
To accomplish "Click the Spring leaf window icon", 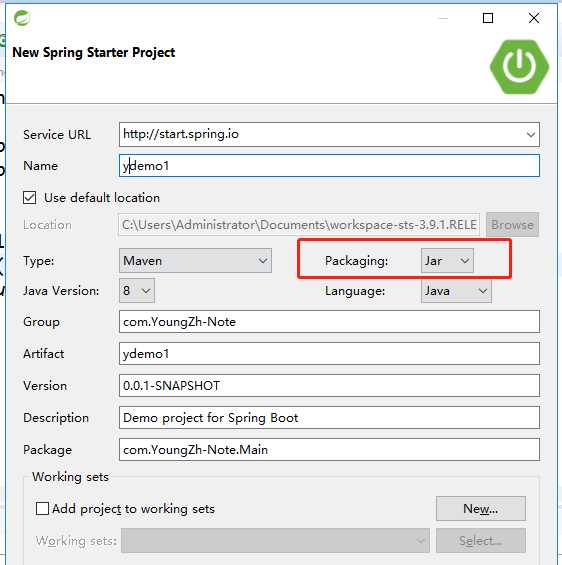I will pos(22,18).
